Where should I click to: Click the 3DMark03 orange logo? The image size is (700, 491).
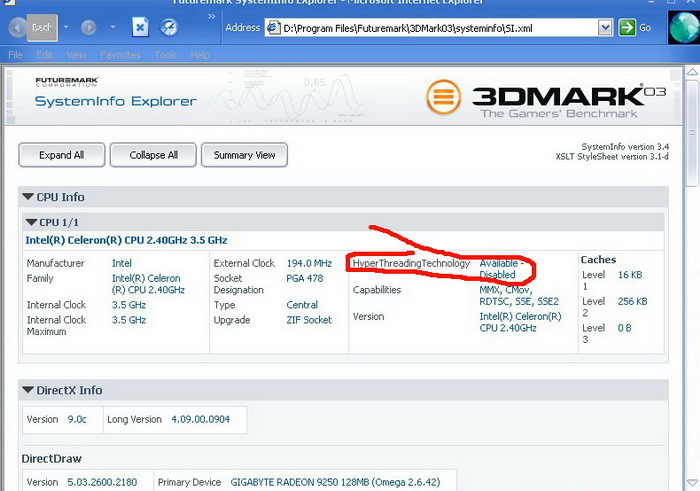(445, 98)
